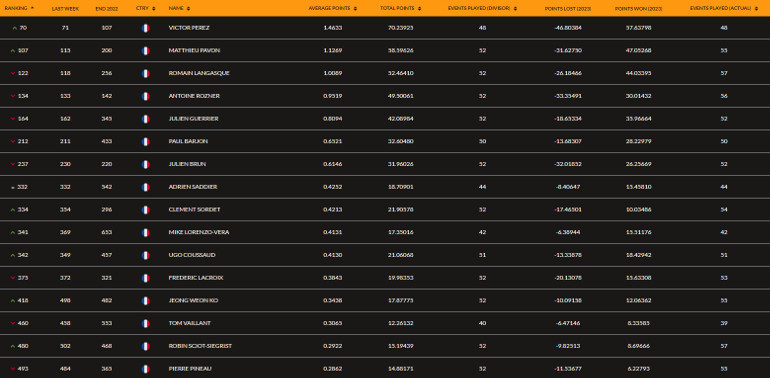Click Victor Perez's End 2022 rank 107
The image size is (770, 378).
click(x=107, y=28)
